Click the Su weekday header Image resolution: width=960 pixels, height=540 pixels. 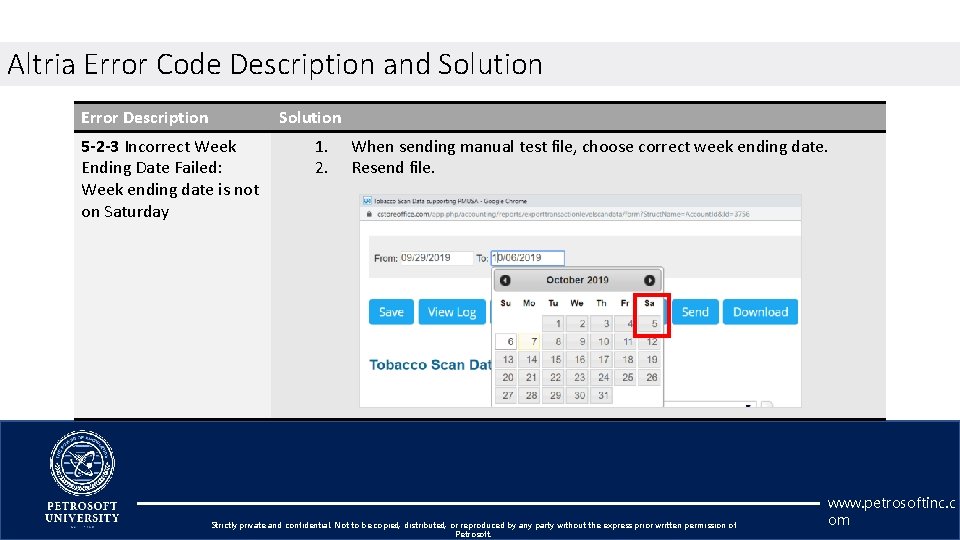505,303
